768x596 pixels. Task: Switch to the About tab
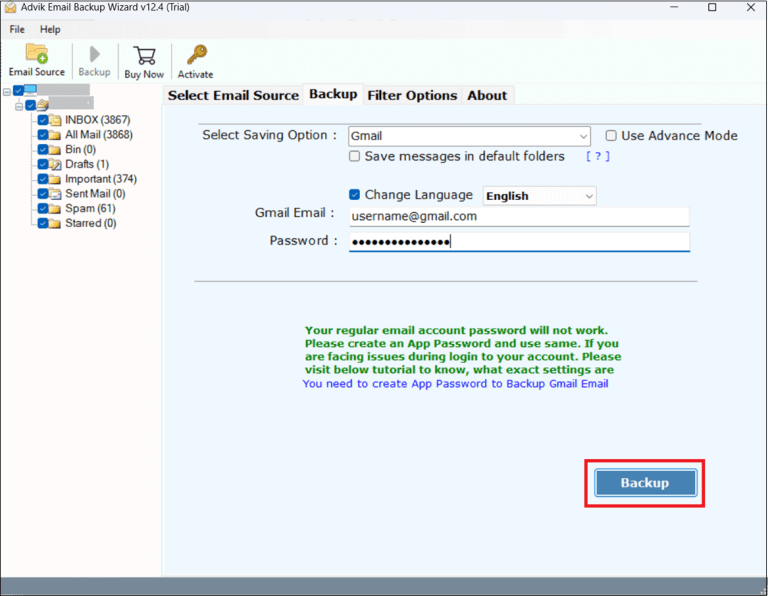tap(487, 95)
